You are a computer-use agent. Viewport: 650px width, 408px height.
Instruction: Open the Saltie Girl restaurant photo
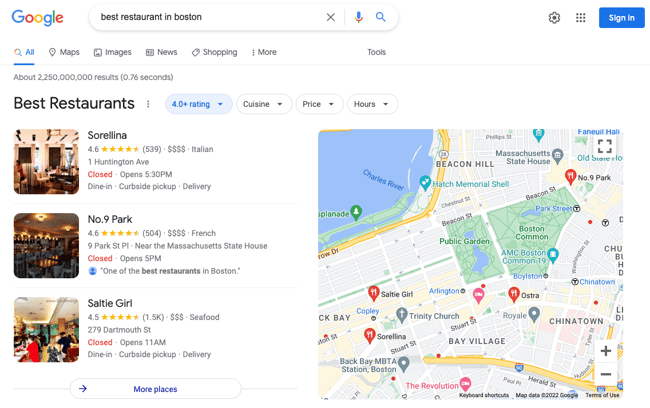click(46, 330)
